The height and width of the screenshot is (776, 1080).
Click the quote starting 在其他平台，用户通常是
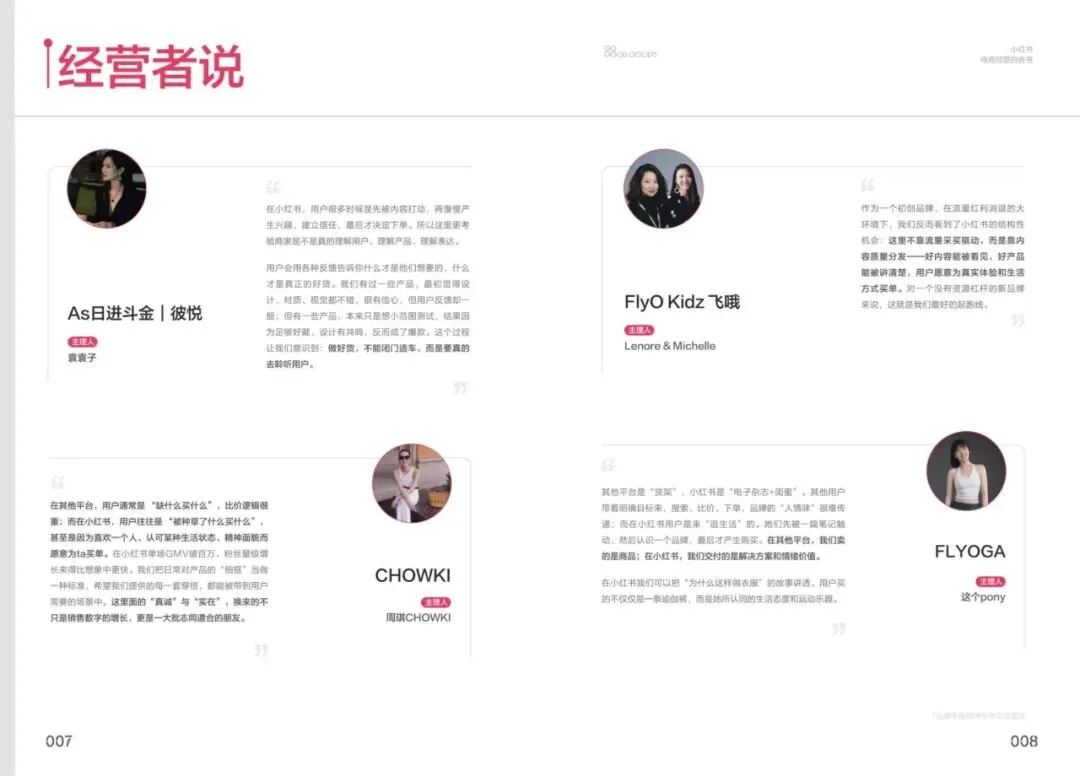[159, 562]
